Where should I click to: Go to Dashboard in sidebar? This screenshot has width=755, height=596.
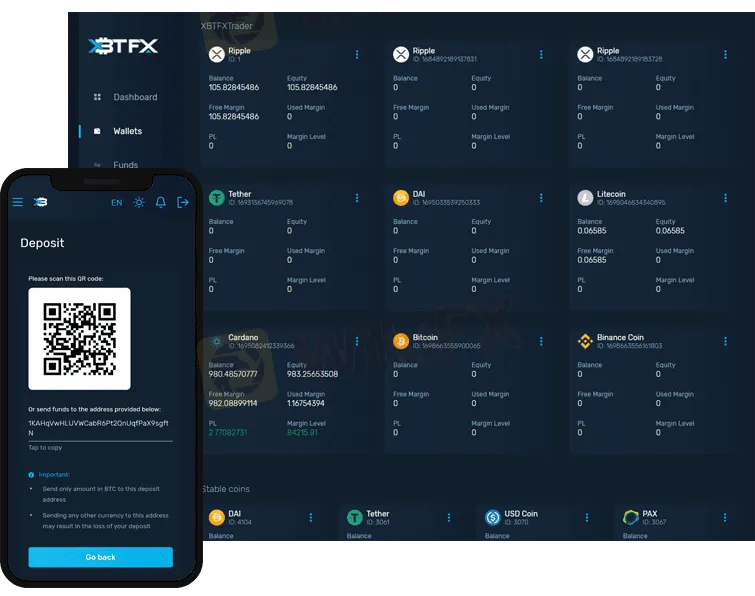pos(134,97)
